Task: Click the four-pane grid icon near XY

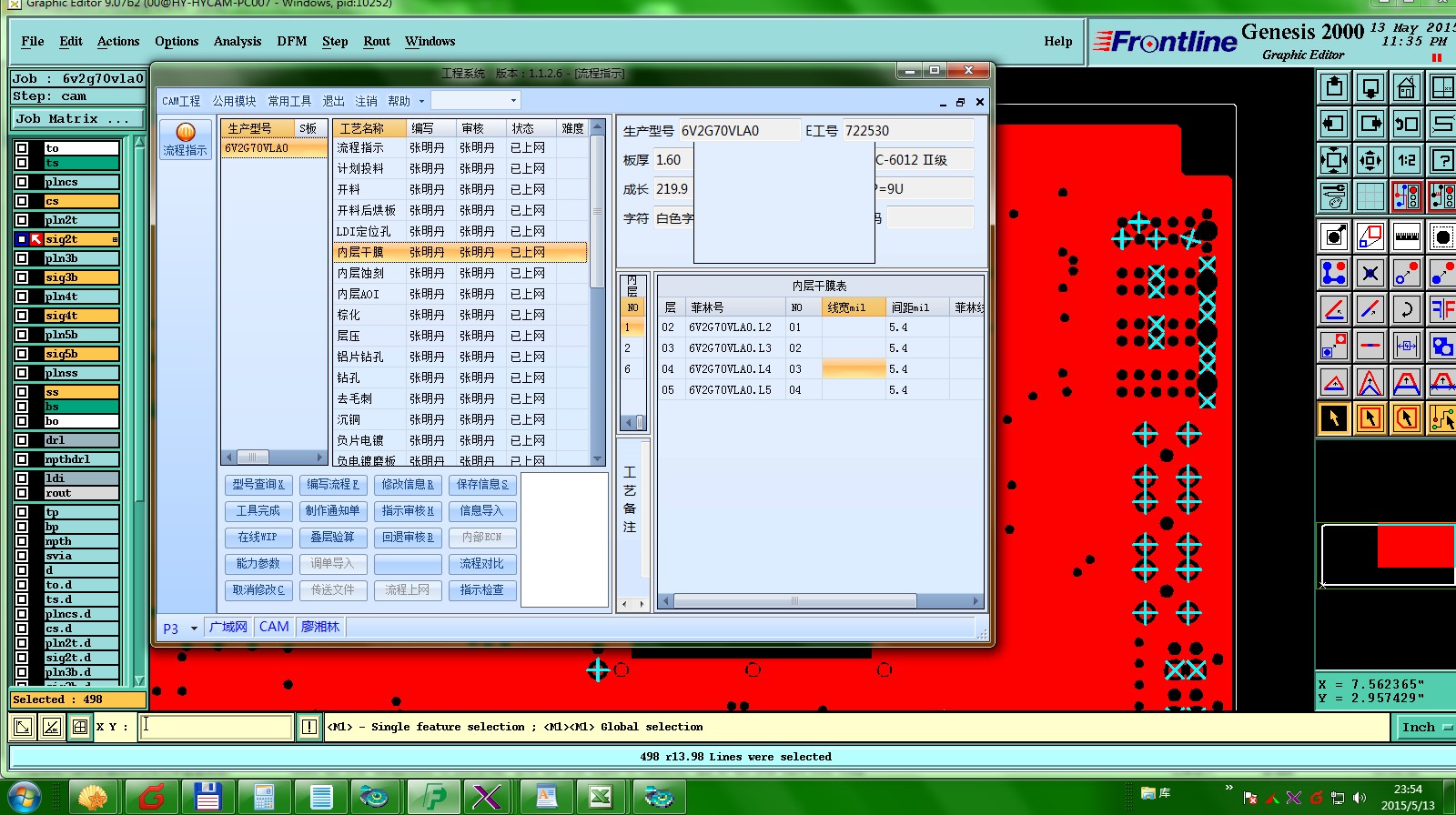Action: [x=80, y=727]
